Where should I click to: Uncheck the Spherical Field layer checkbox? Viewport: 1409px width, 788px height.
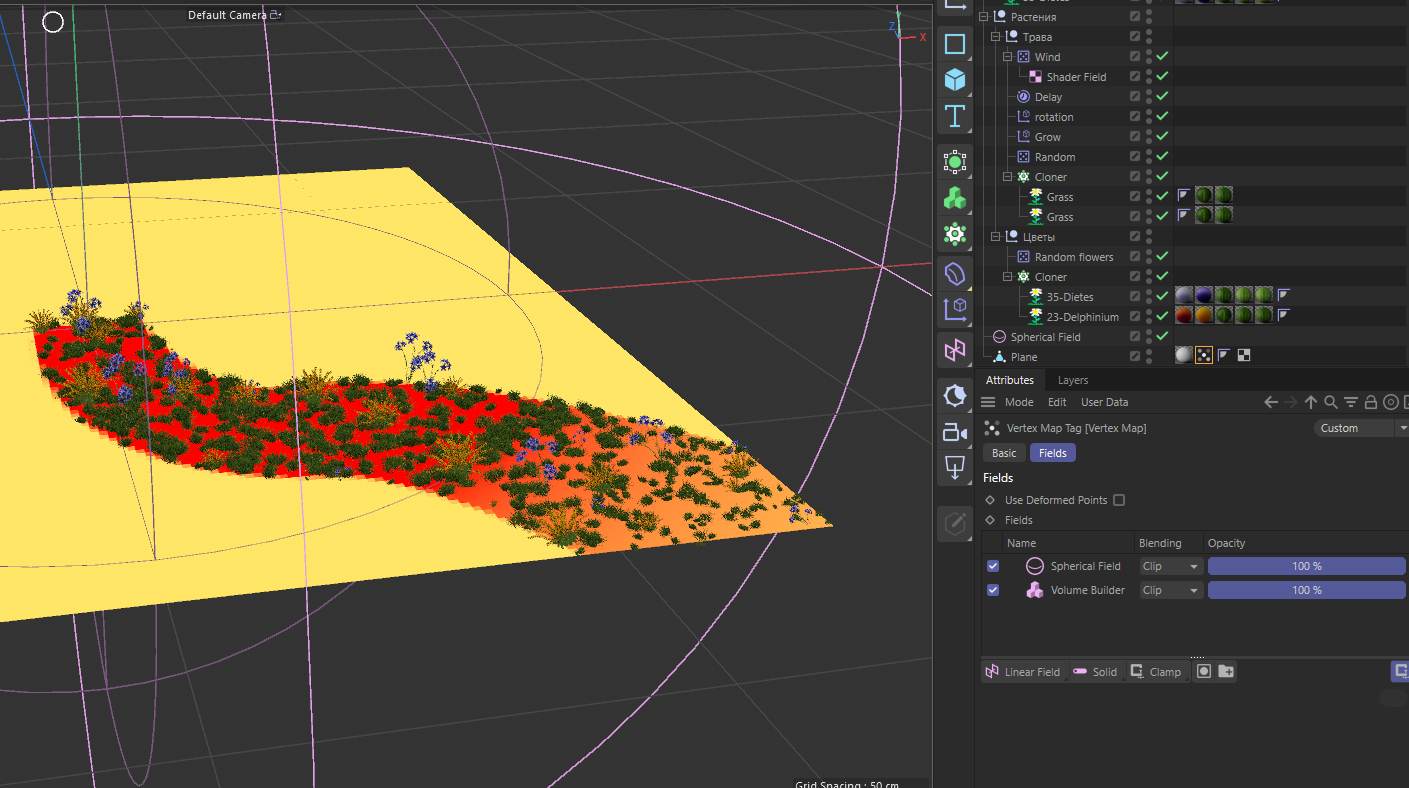pos(993,566)
